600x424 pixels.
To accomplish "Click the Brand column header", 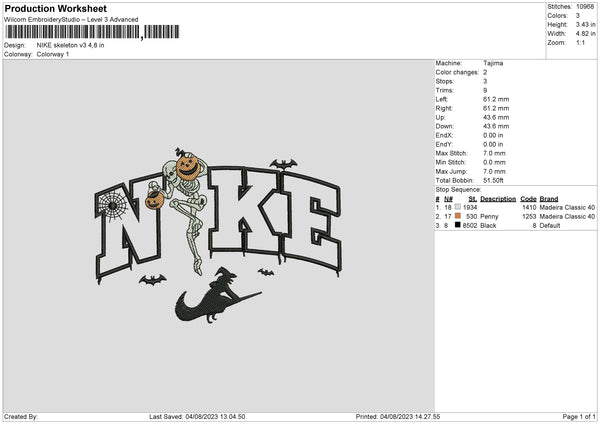I will coord(549,199).
